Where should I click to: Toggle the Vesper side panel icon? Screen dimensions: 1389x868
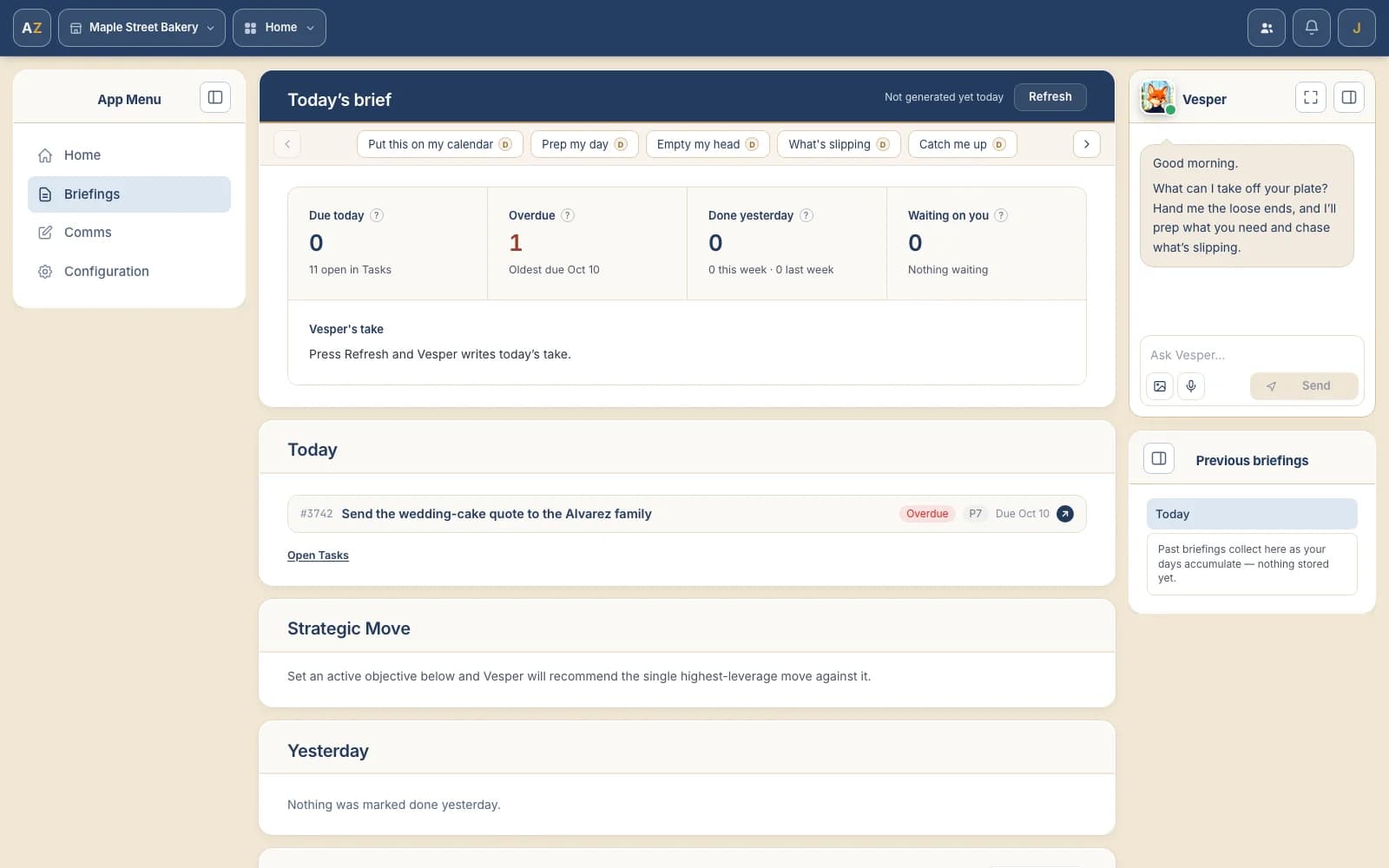pyautogui.click(x=1349, y=97)
